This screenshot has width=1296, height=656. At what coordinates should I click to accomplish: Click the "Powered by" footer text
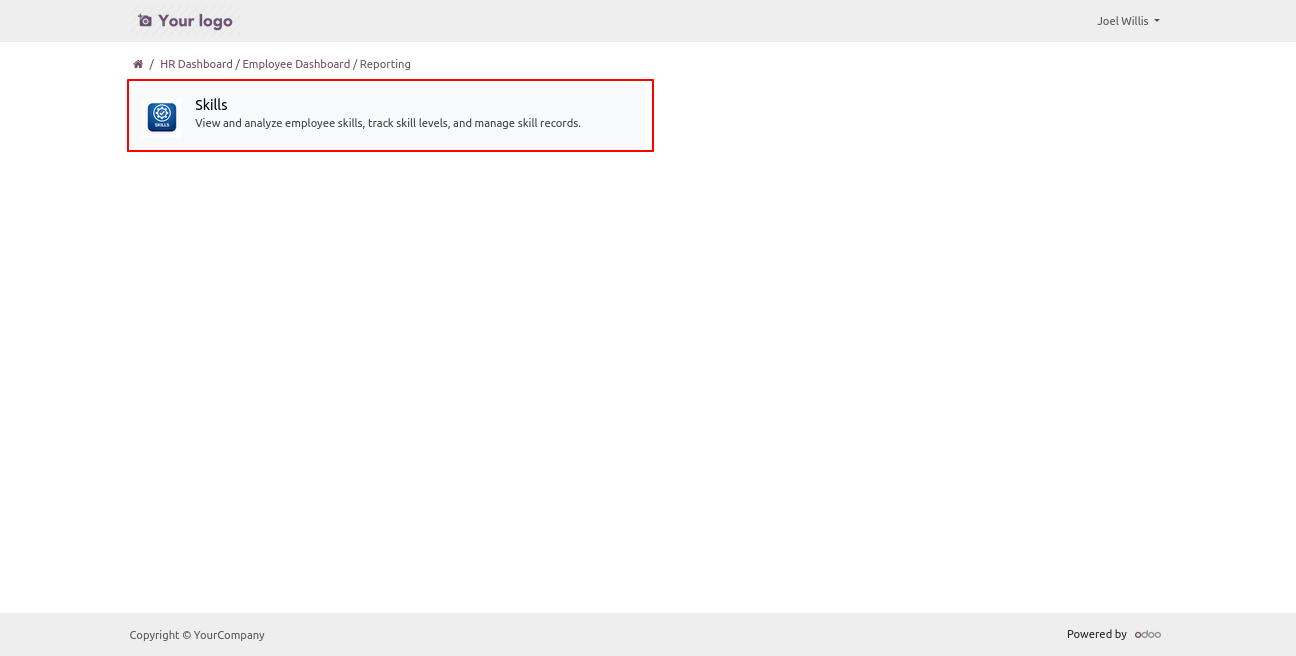(1096, 634)
